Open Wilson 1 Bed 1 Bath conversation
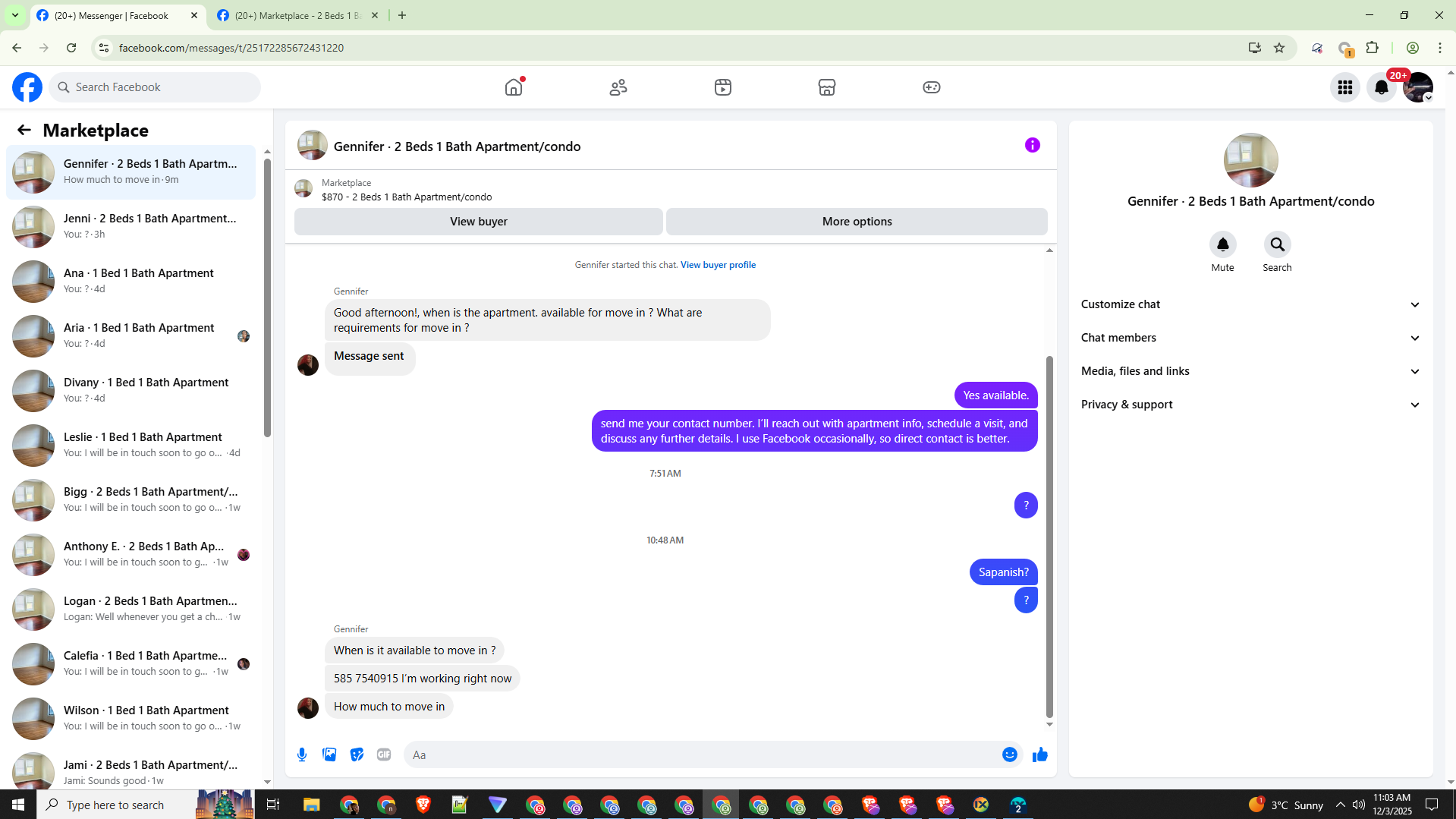Screen dimensions: 1456x819 click(x=131, y=718)
